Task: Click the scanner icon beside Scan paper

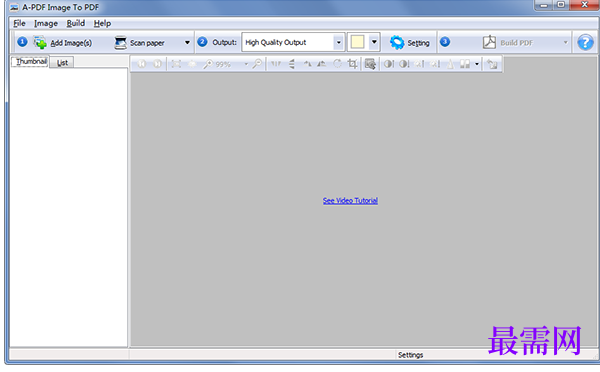Action: tap(121, 42)
